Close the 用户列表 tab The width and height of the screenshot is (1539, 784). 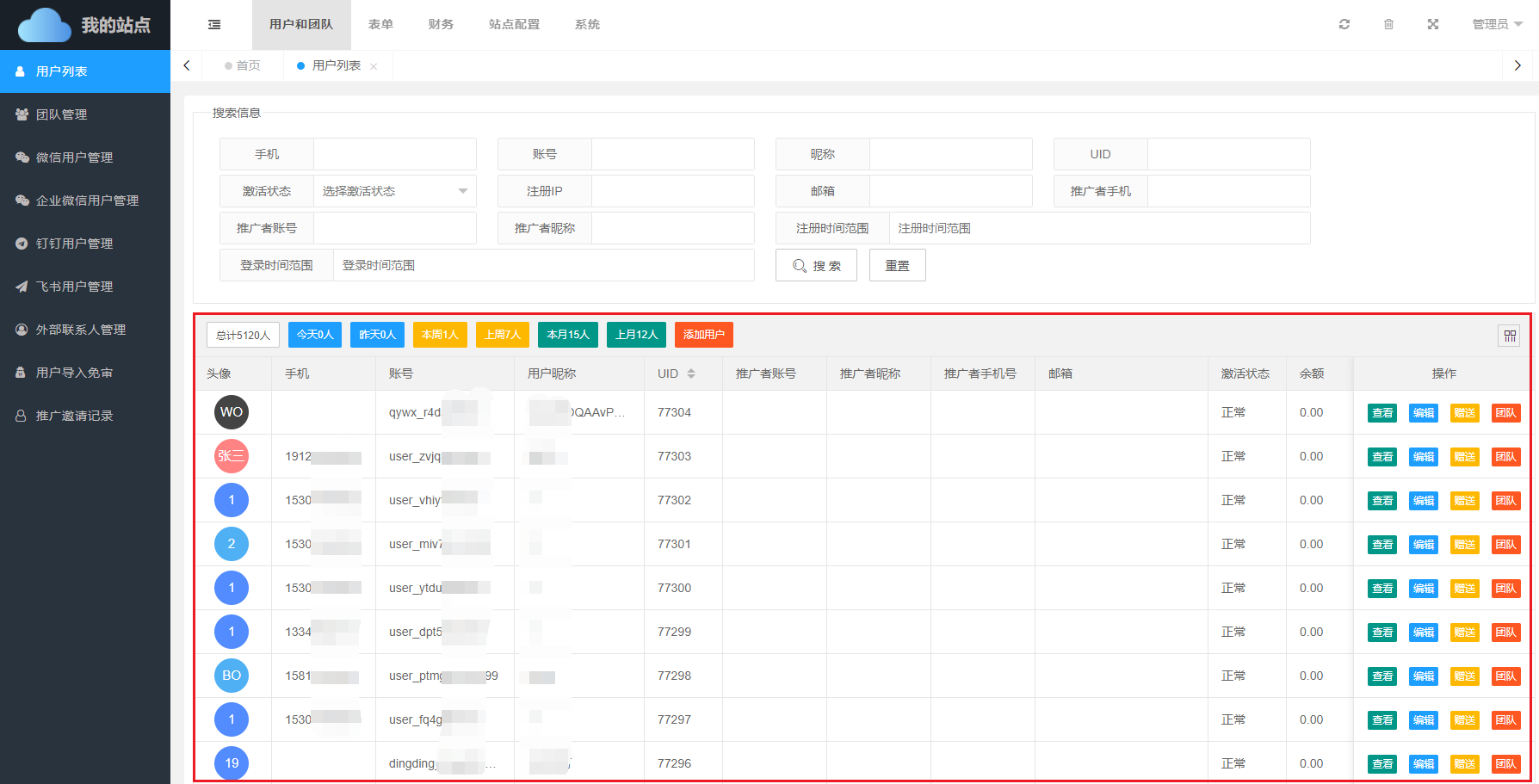374,66
